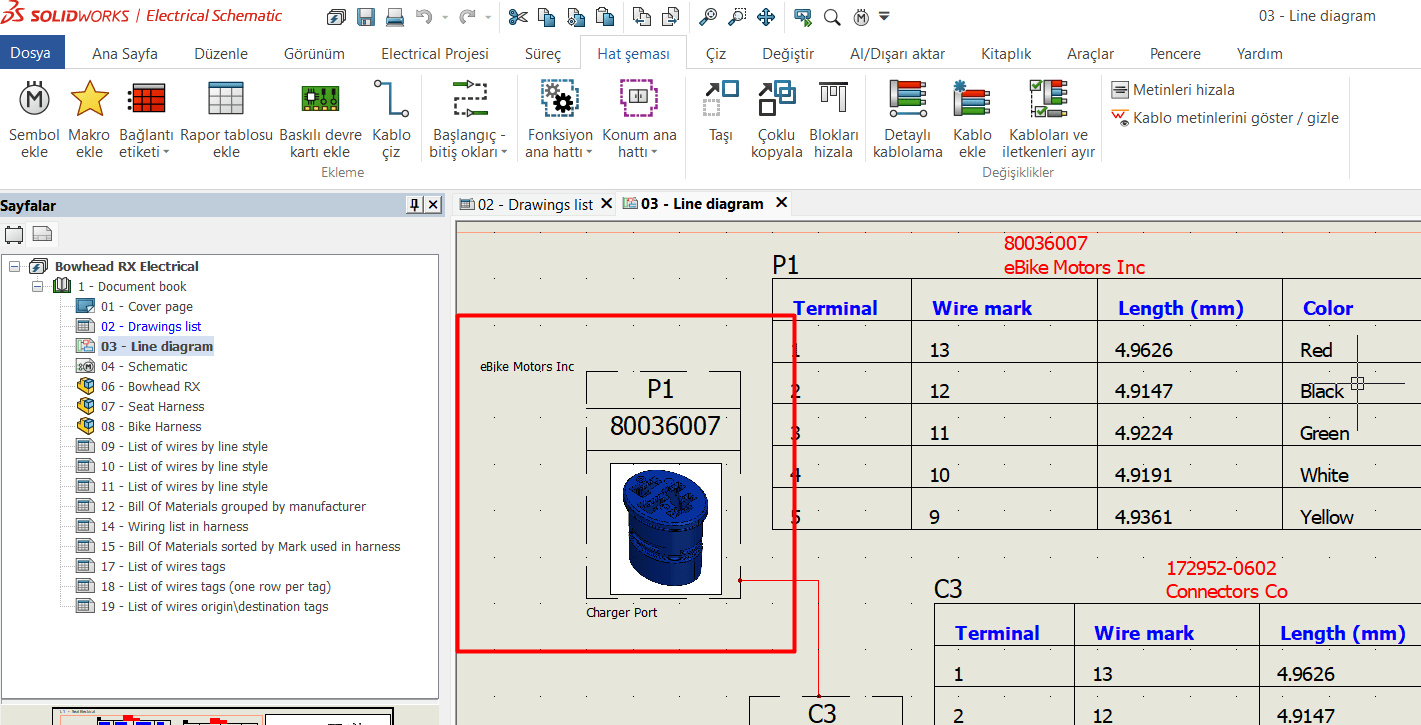Image resolution: width=1421 pixels, height=725 pixels.
Task: Select 06 - Bowhead RX tree item
Action: (x=150, y=387)
